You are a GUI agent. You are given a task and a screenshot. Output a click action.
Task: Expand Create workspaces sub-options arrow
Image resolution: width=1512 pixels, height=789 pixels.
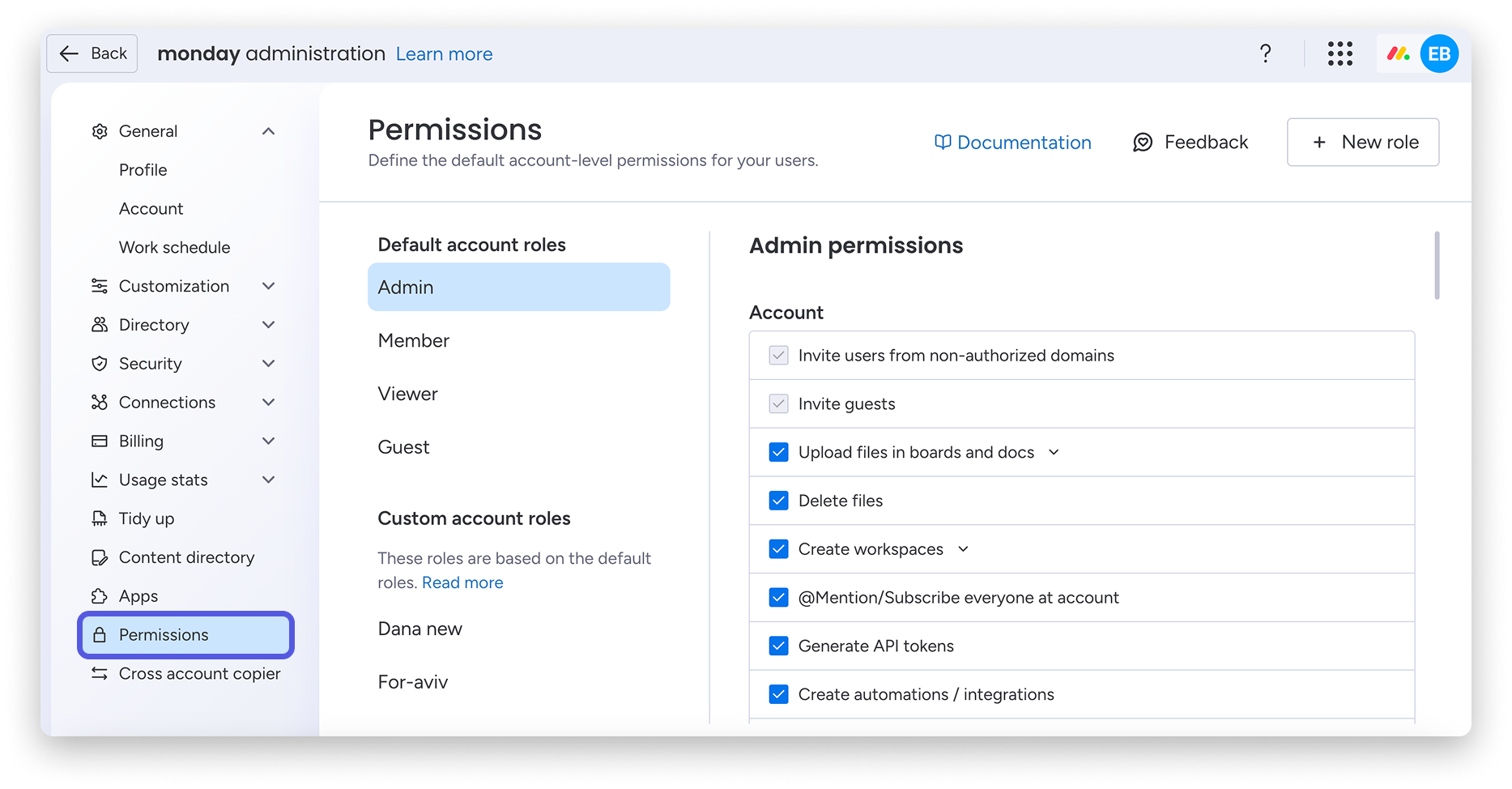coord(963,549)
